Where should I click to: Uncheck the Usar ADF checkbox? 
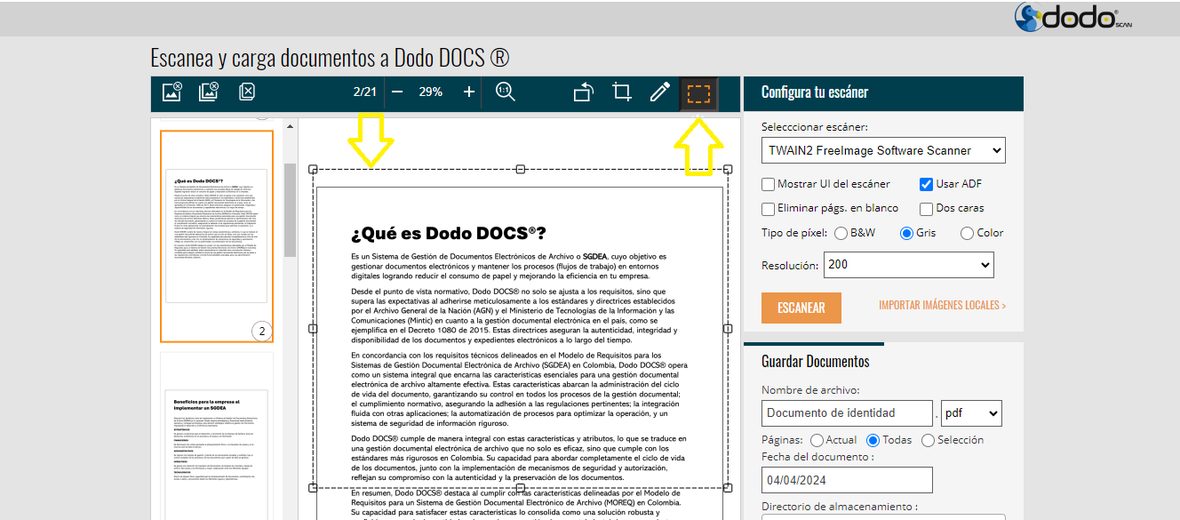pyautogui.click(x=926, y=184)
